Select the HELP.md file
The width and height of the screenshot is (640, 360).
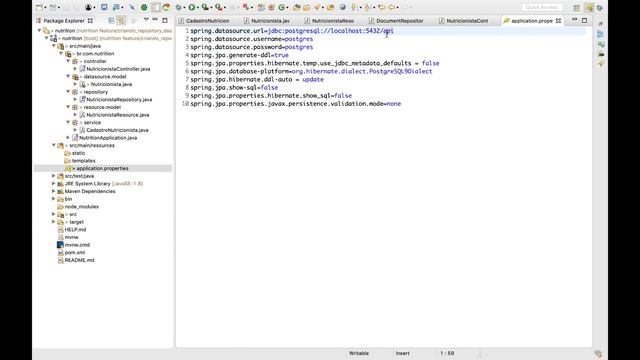click(x=75, y=230)
